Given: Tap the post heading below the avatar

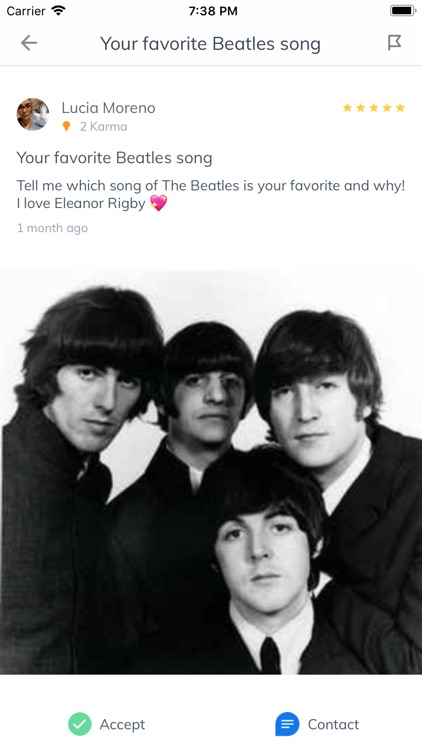Looking at the screenshot, I should point(114,158).
